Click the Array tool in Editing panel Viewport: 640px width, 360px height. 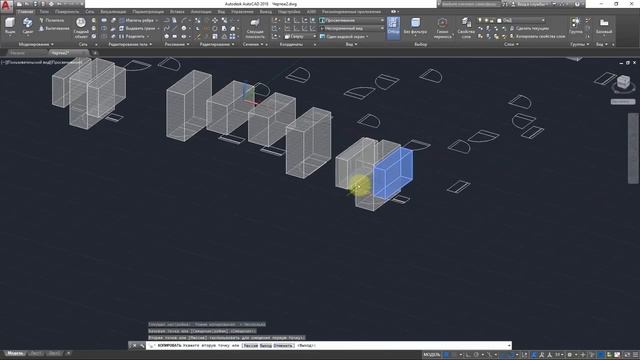pyautogui.click(x=233, y=36)
